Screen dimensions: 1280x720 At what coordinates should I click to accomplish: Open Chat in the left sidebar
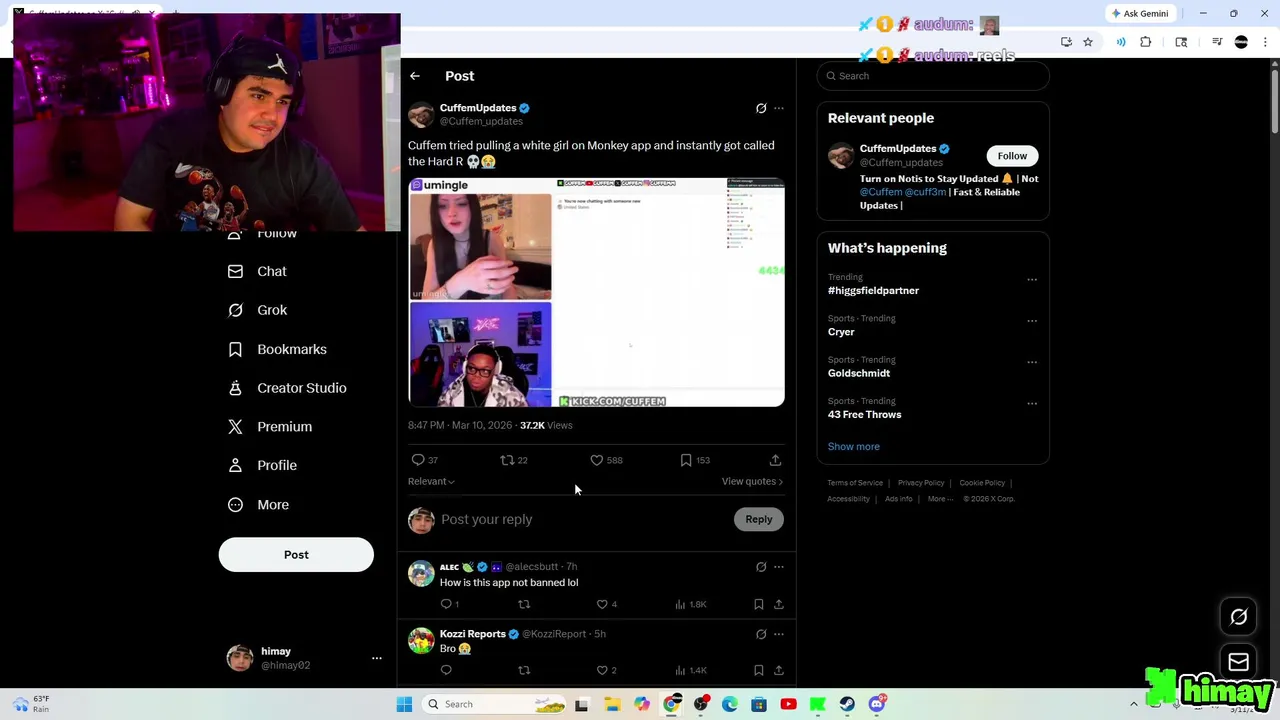pyautogui.click(x=257, y=271)
